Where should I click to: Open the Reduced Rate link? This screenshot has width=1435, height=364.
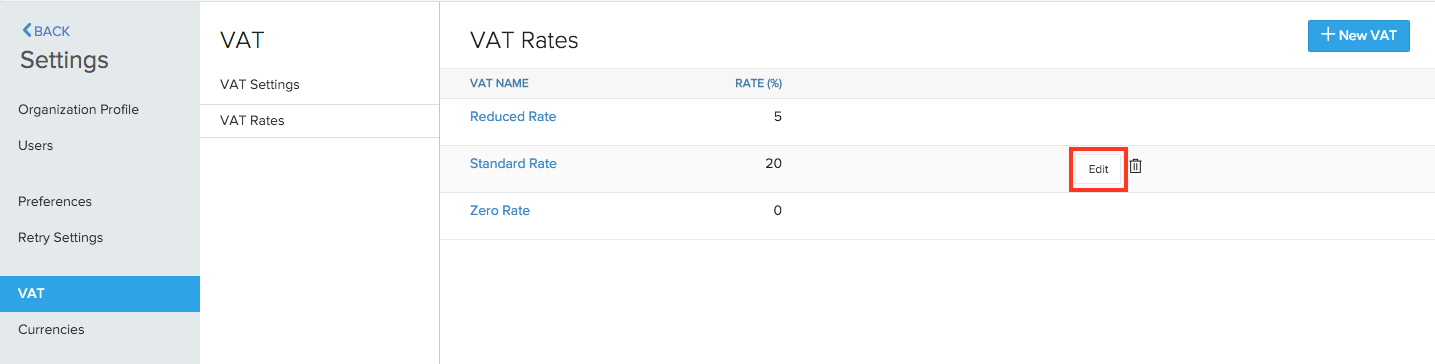[513, 117]
